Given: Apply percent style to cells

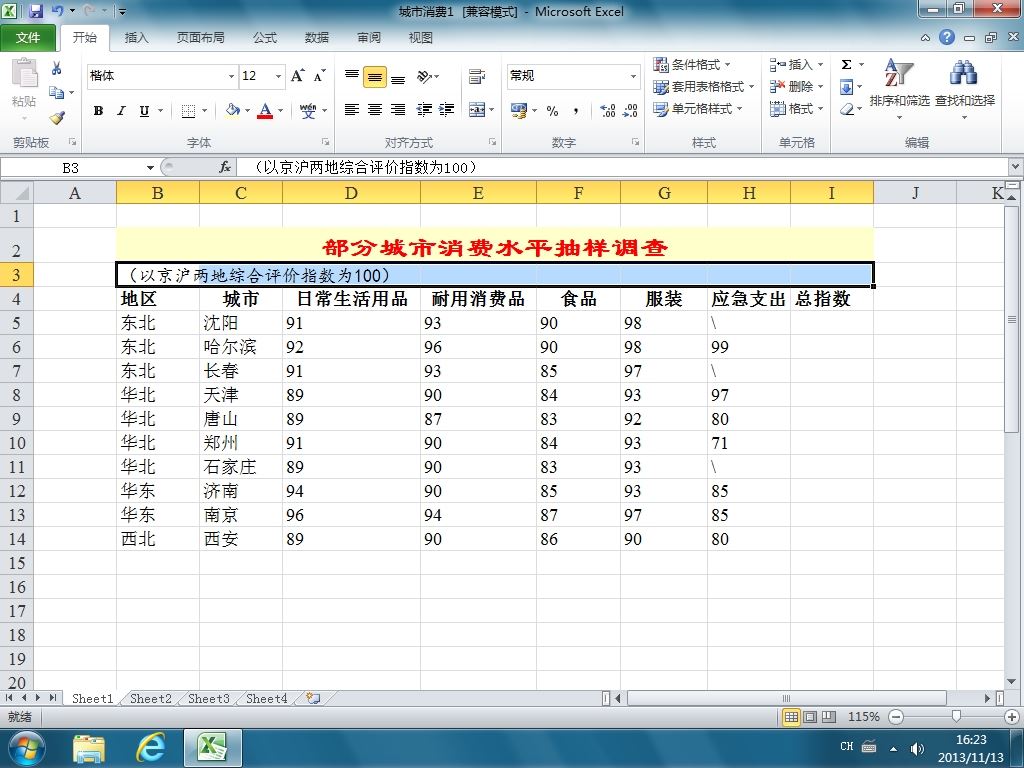Looking at the screenshot, I should [552, 111].
